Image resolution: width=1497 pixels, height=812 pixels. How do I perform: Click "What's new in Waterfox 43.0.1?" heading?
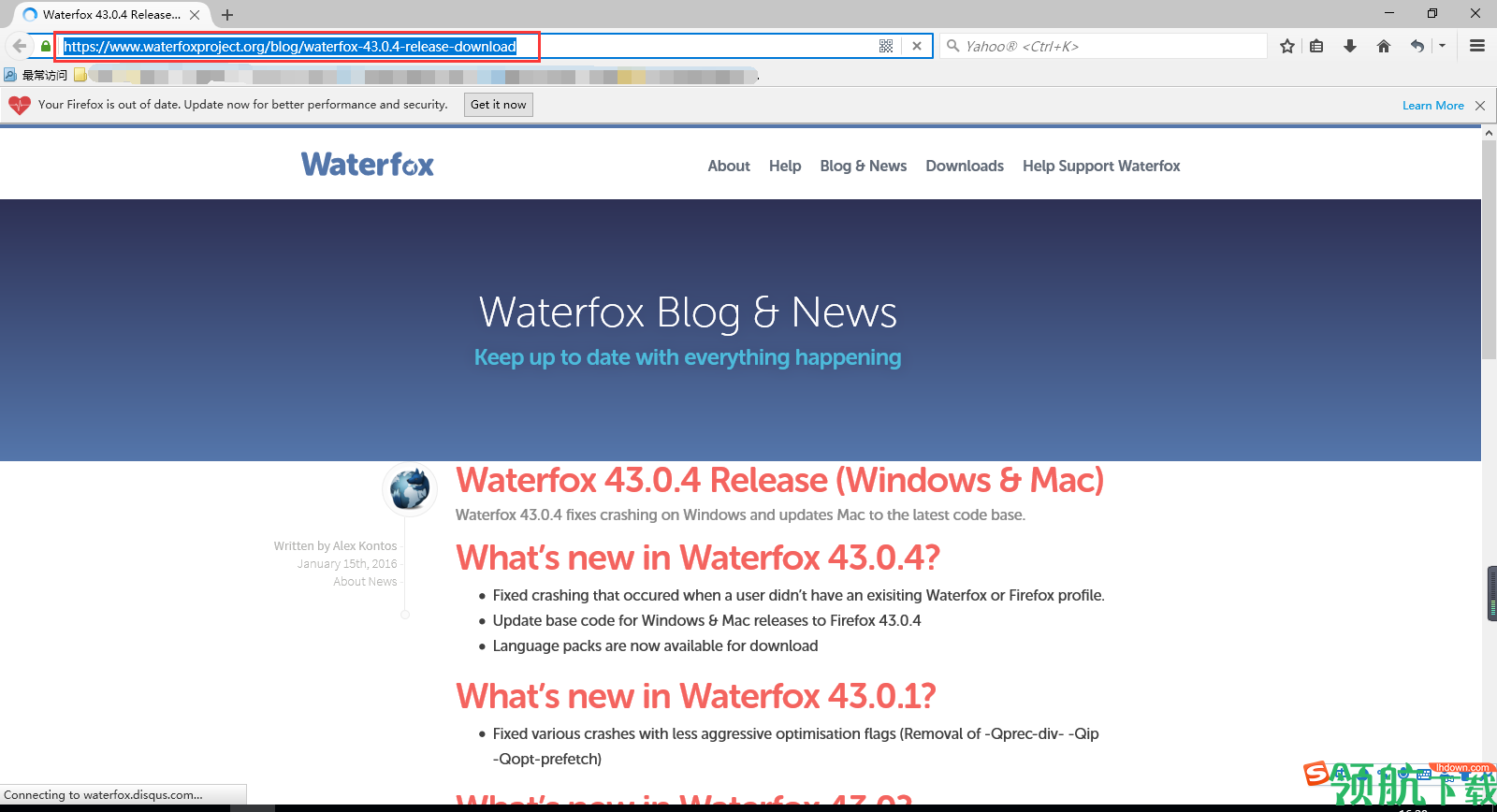(696, 696)
